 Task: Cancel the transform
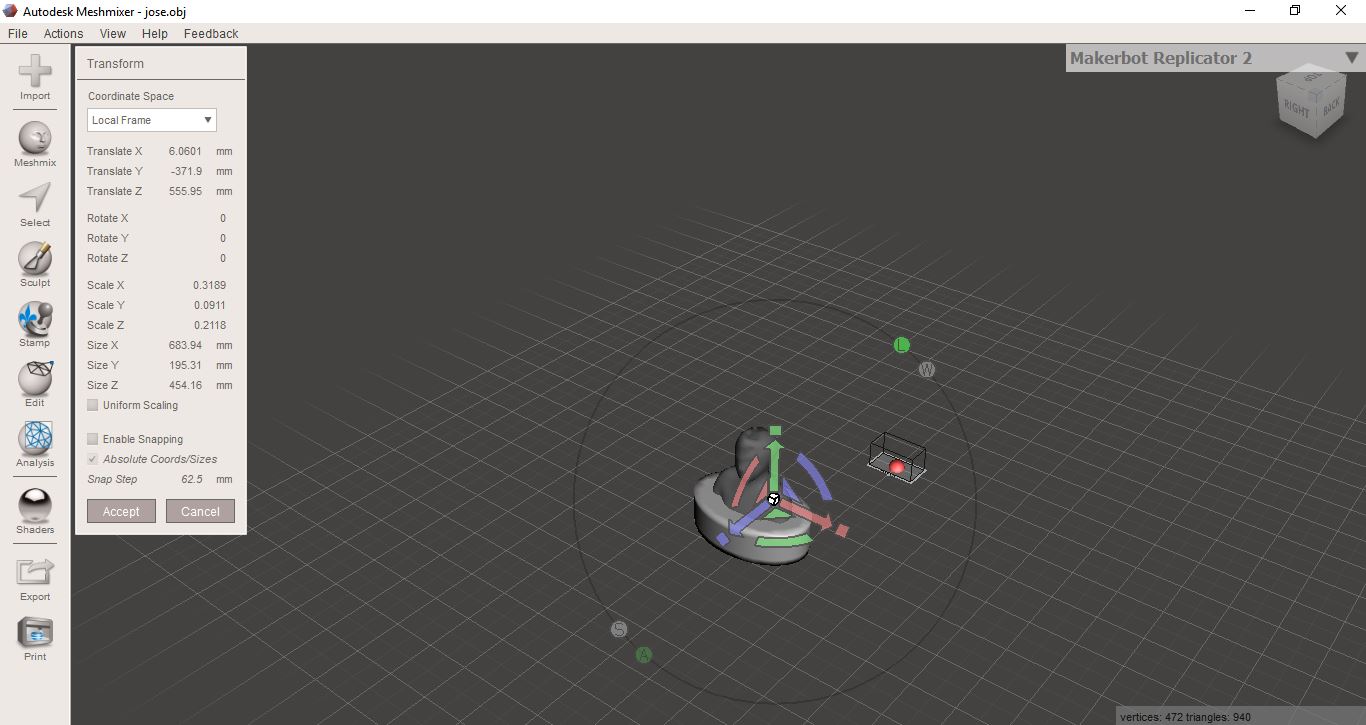tap(200, 511)
